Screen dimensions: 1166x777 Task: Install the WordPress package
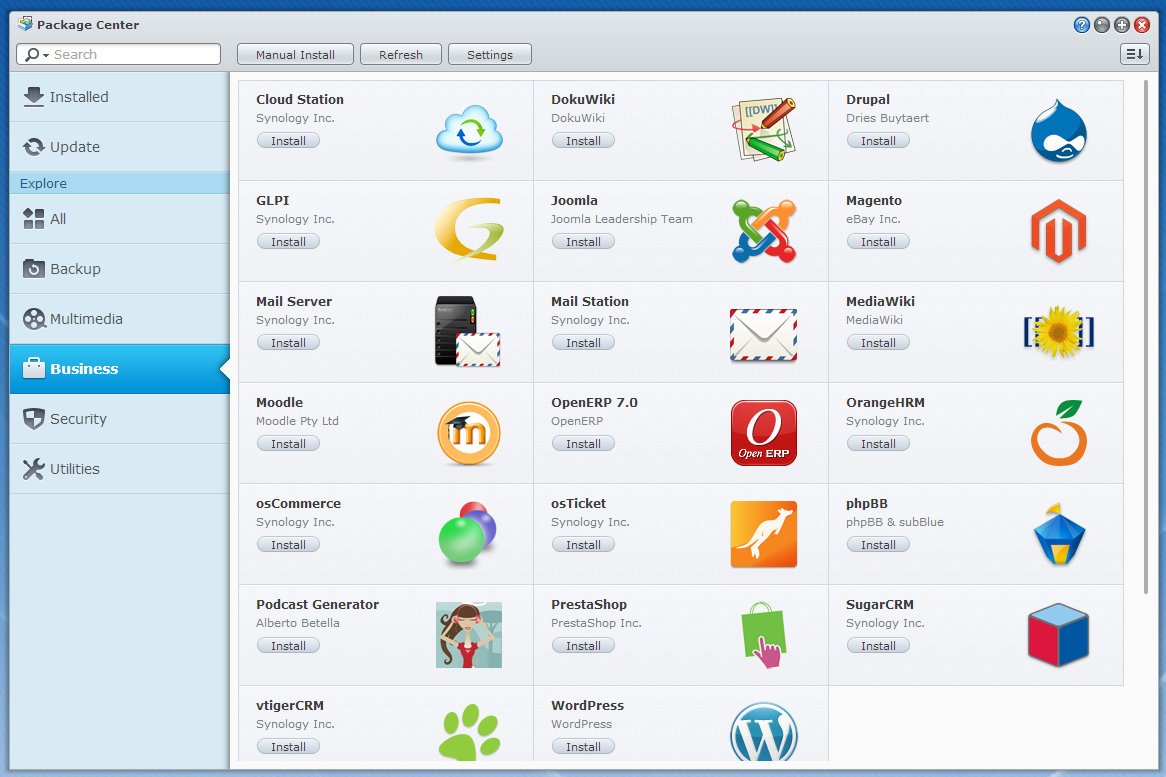(x=583, y=747)
